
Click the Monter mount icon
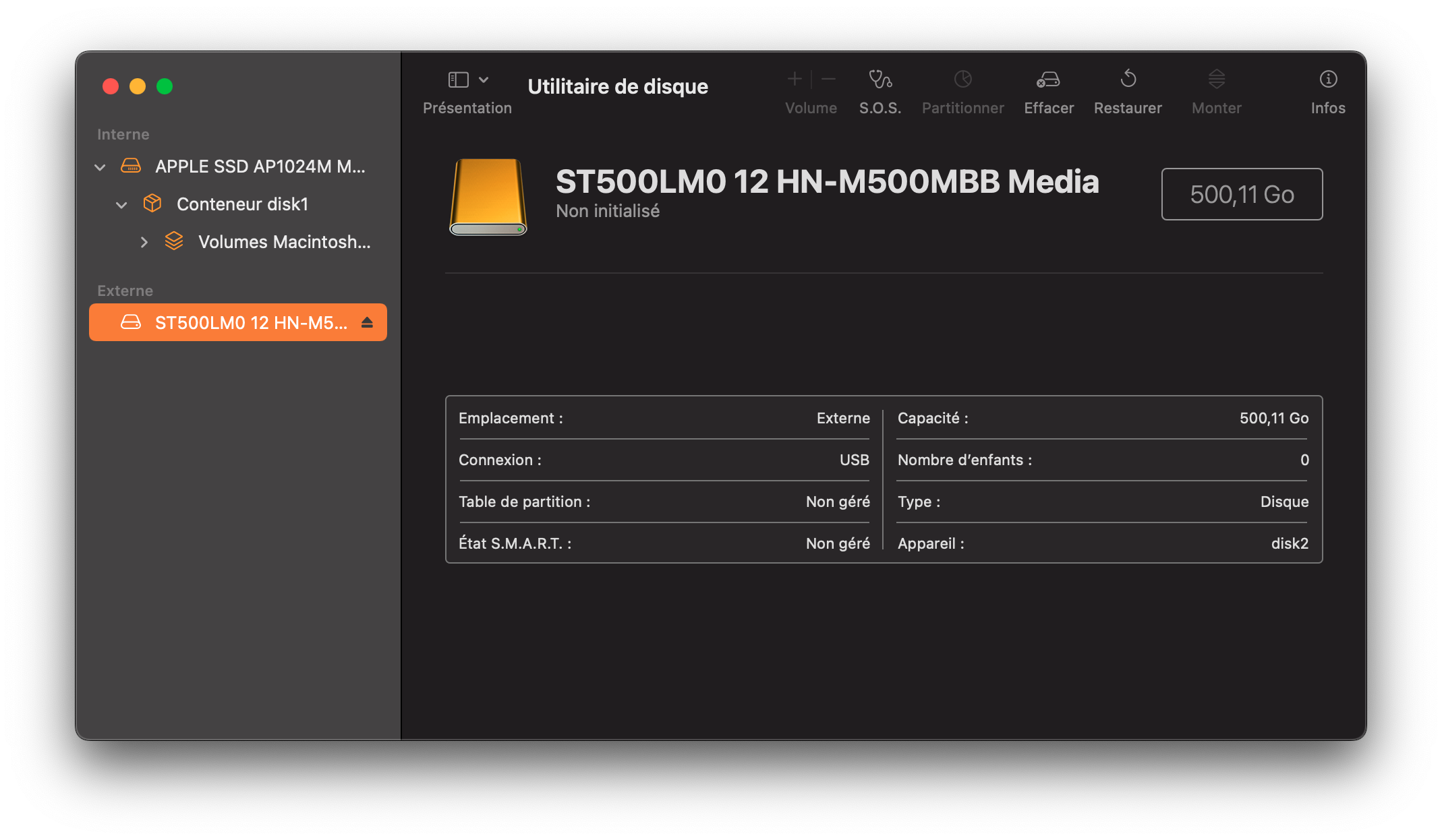pyautogui.click(x=1217, y=80)
